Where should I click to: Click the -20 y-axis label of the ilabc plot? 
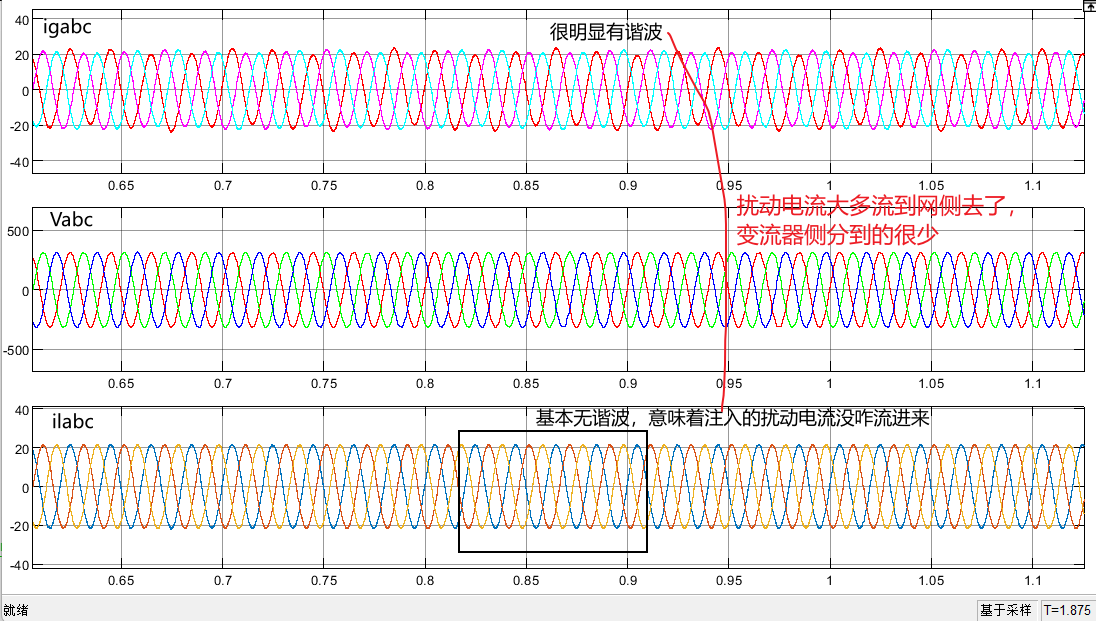pyautogui.click(x=20, y=527)
